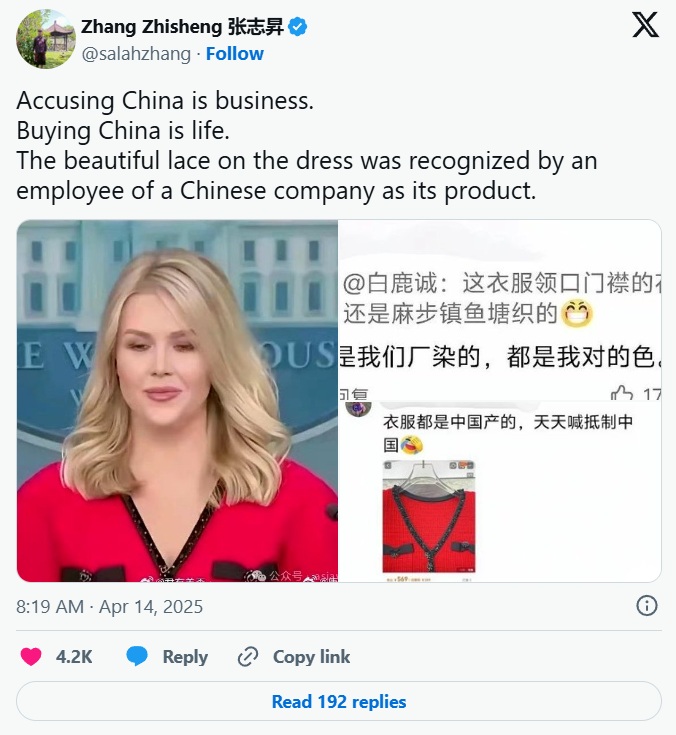Image resolution: width=676 pixels, height=735 pixels.
Task: Open the Chinese comment screenshot at top right
Action: click(500, 310)
